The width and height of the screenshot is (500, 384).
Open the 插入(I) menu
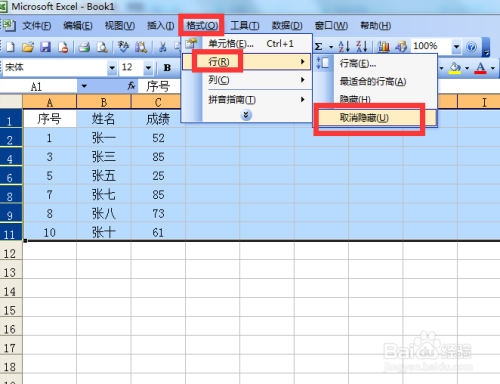tap(160, 26)
